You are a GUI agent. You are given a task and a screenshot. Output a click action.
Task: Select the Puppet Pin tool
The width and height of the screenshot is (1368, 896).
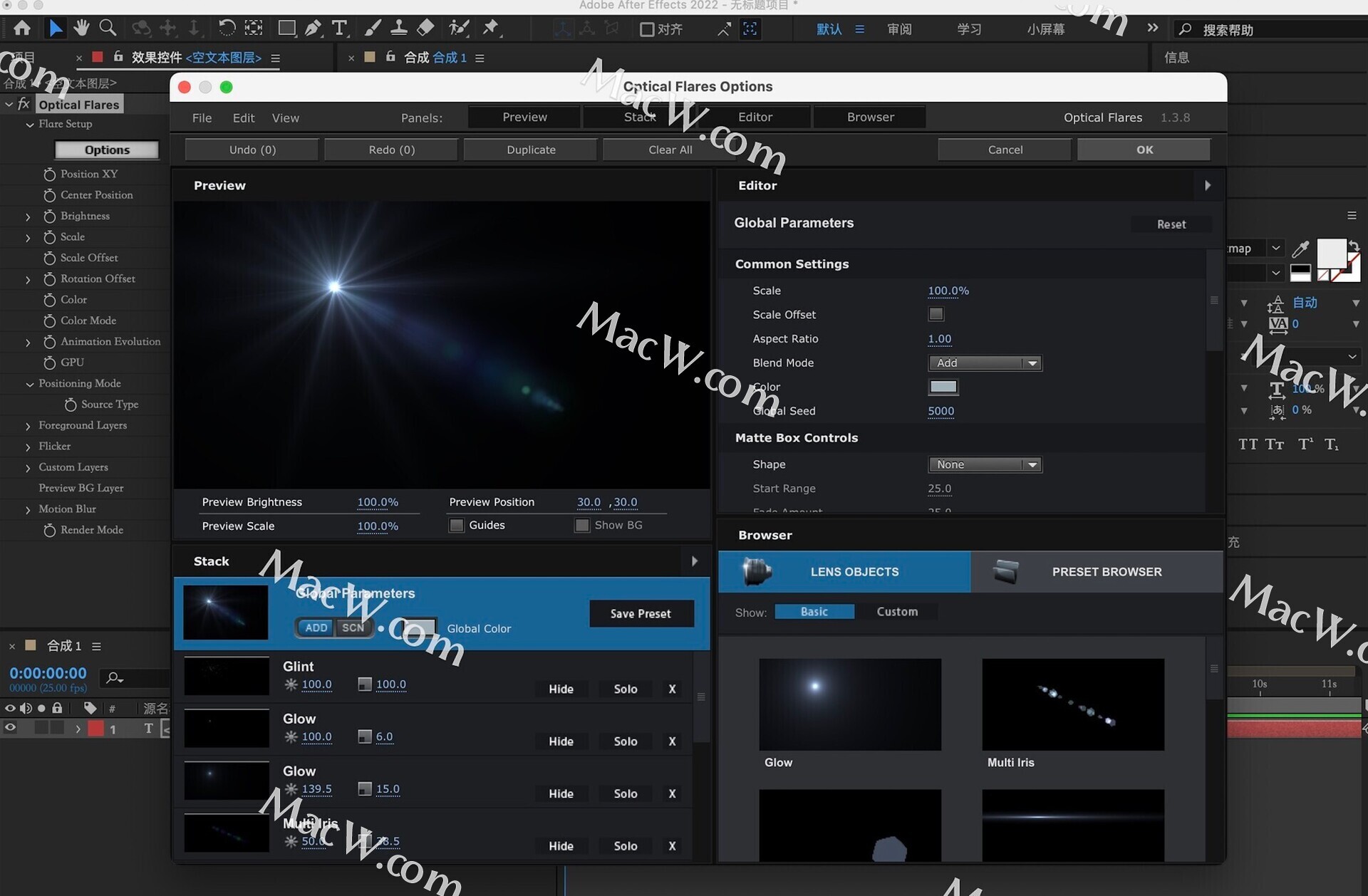coord(491,28)
